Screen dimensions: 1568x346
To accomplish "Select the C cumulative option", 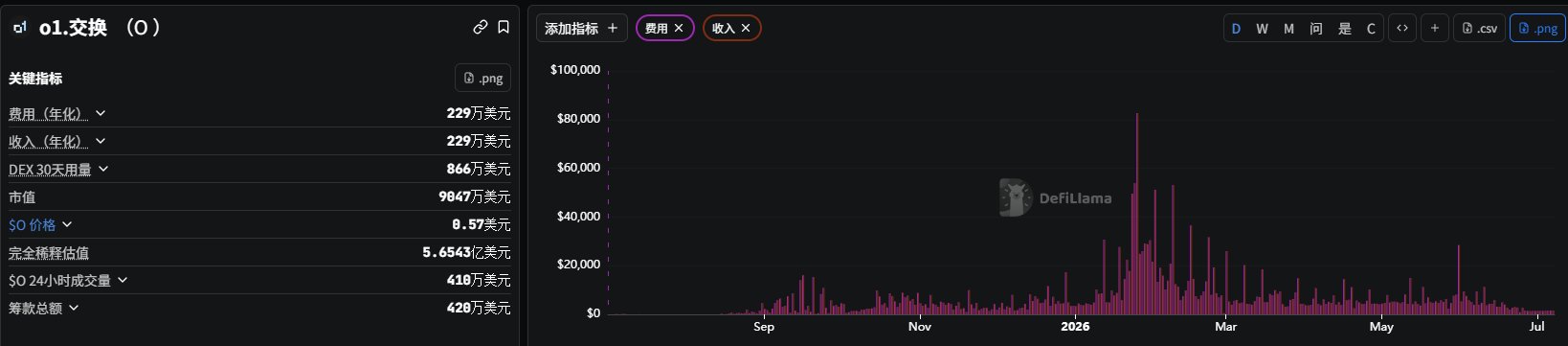I will (1371, 29).
